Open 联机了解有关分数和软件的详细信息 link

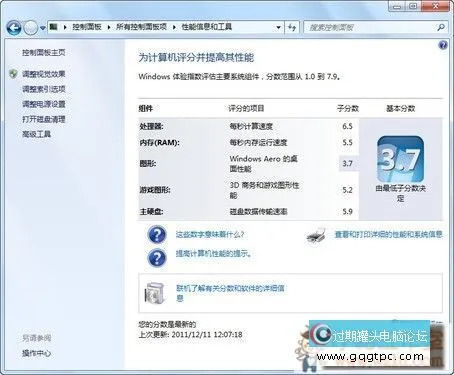pos(230,293)
